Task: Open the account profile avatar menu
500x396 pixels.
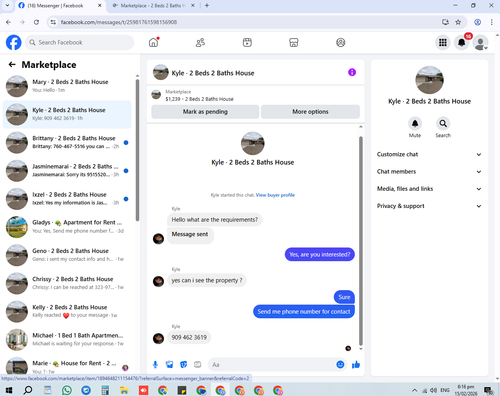Action: click(x=481, y=43)
